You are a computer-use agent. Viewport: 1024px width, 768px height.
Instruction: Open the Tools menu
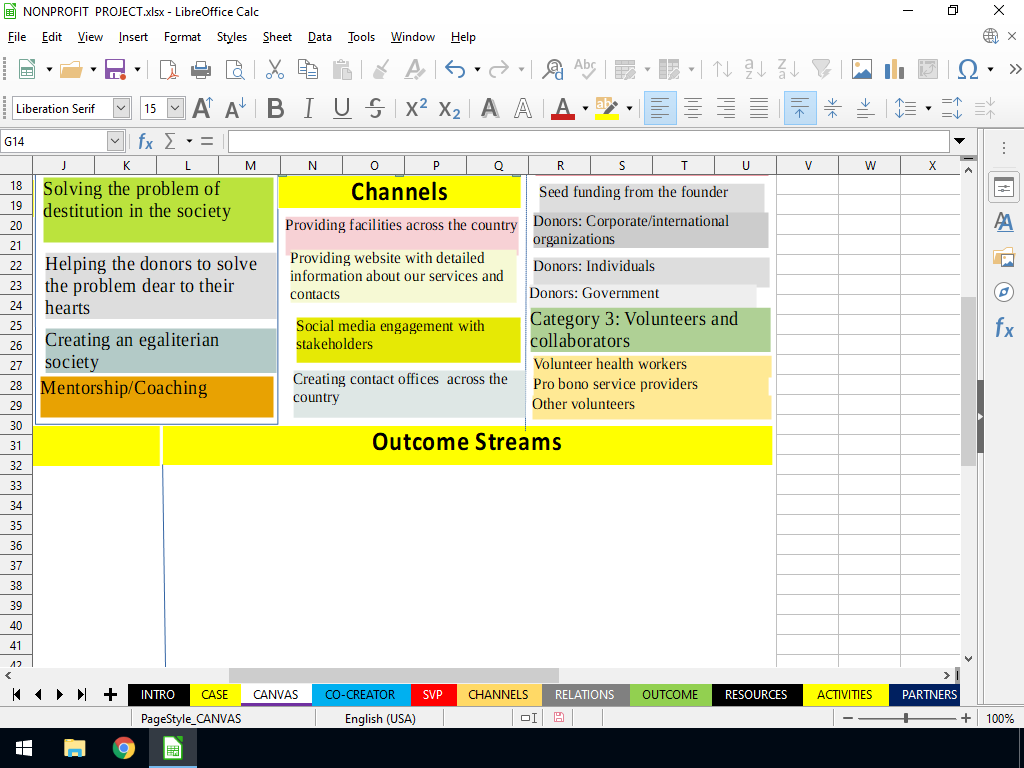[x=361, y=37]
